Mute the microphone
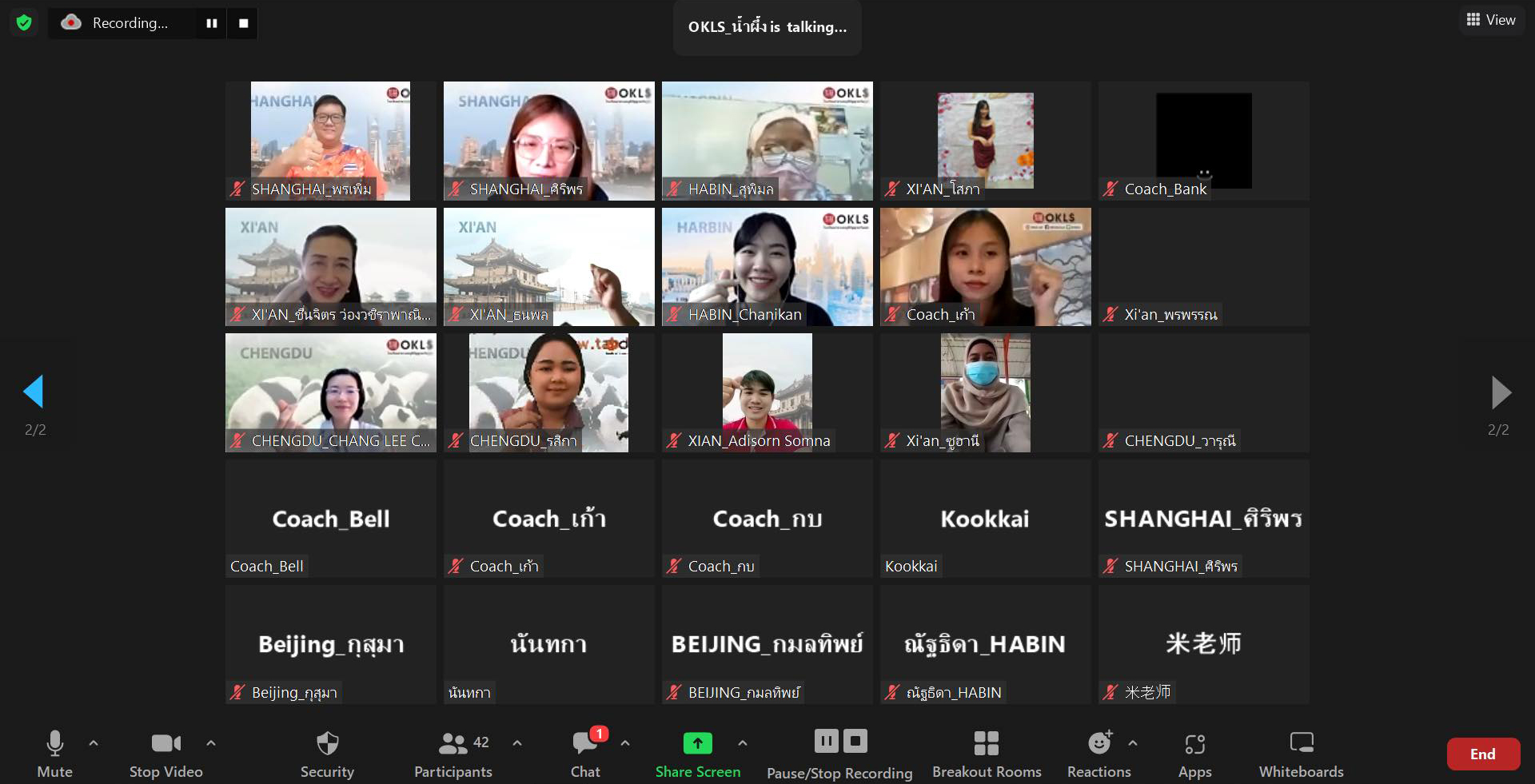 tap(54, 754)
